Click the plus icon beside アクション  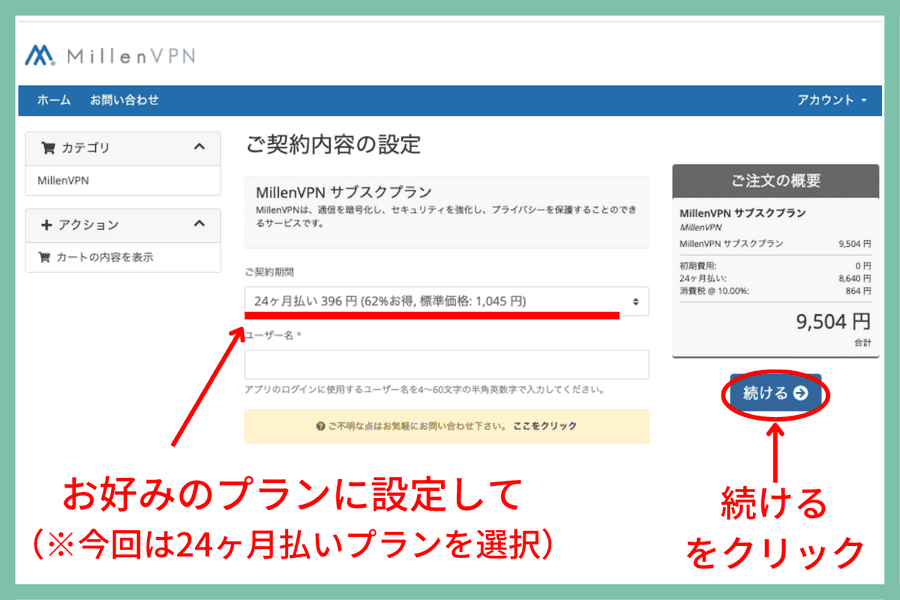click(x=46, y=224)
